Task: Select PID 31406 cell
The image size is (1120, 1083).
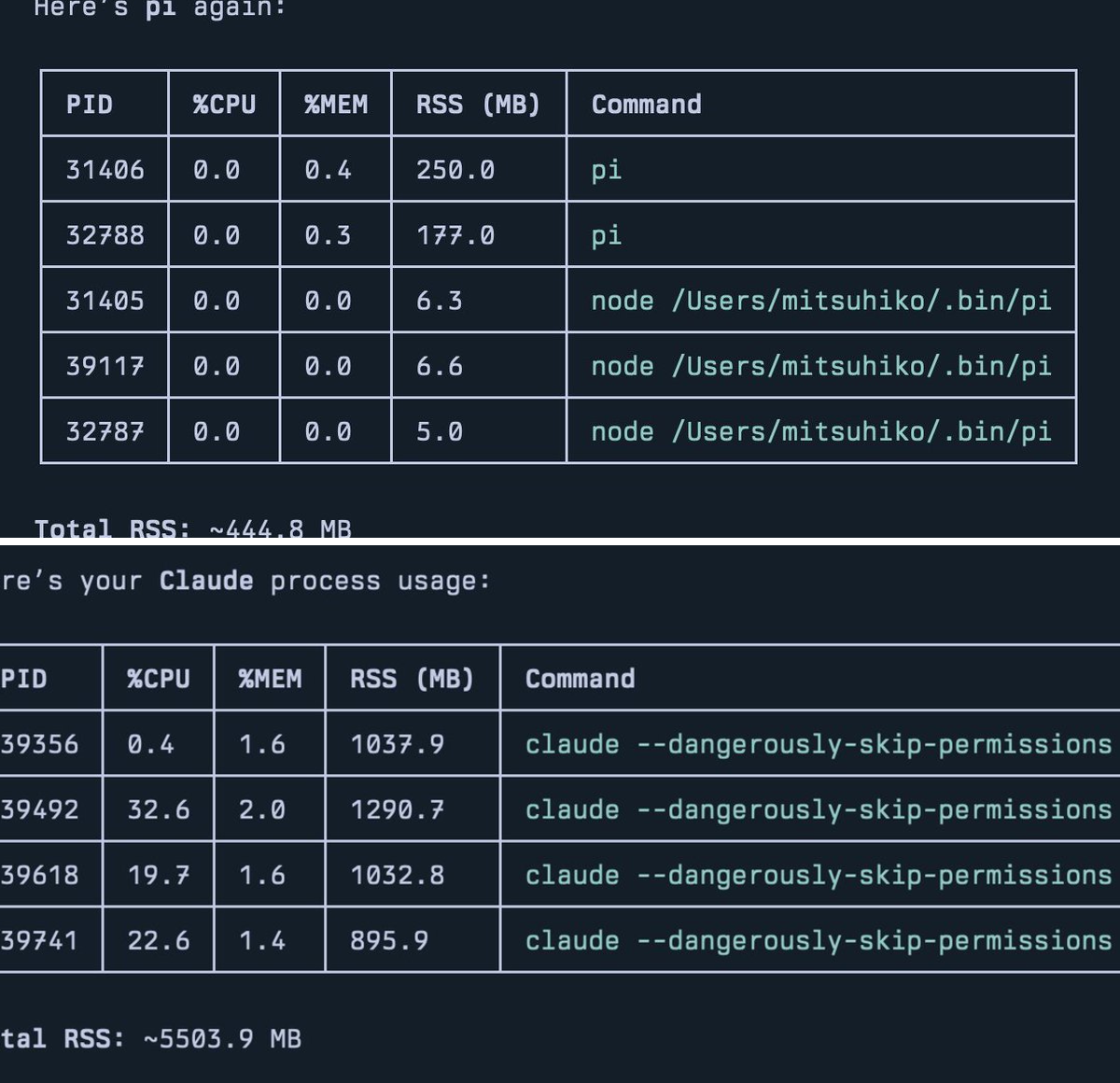Action: 105,170
